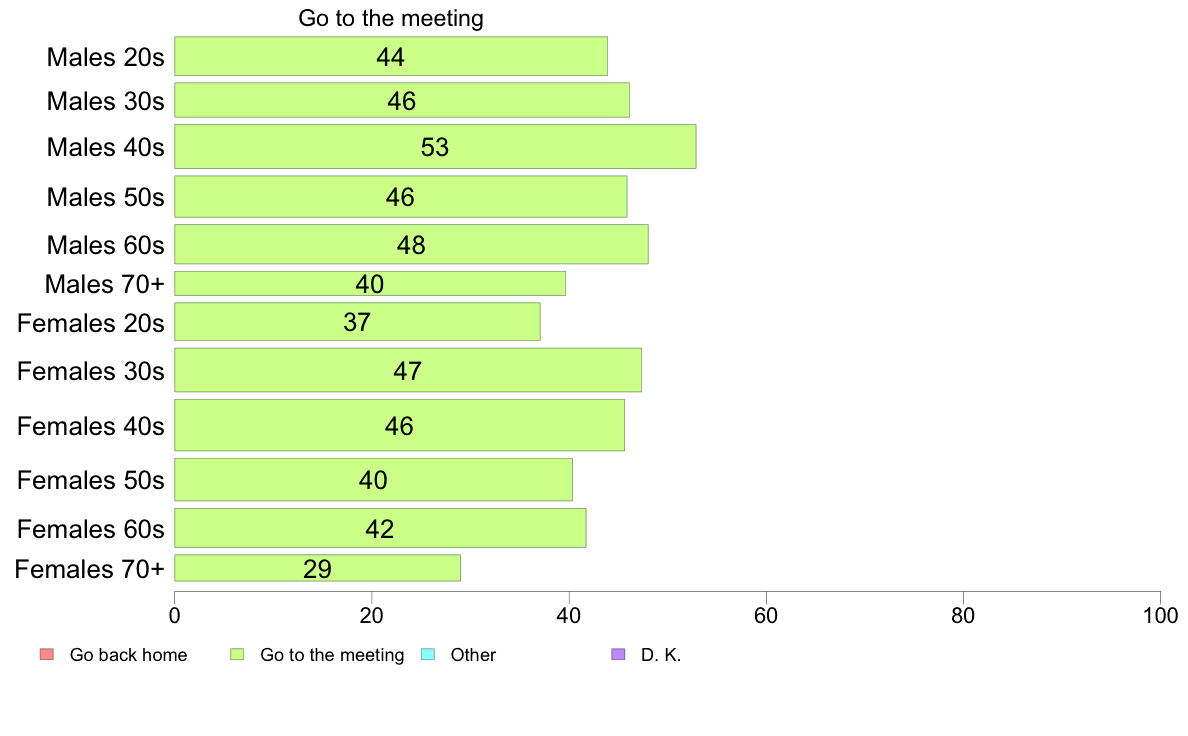Click the Females 50s axis label
The width and height of the screenshot is (1188, 736).
coord(91,480)
